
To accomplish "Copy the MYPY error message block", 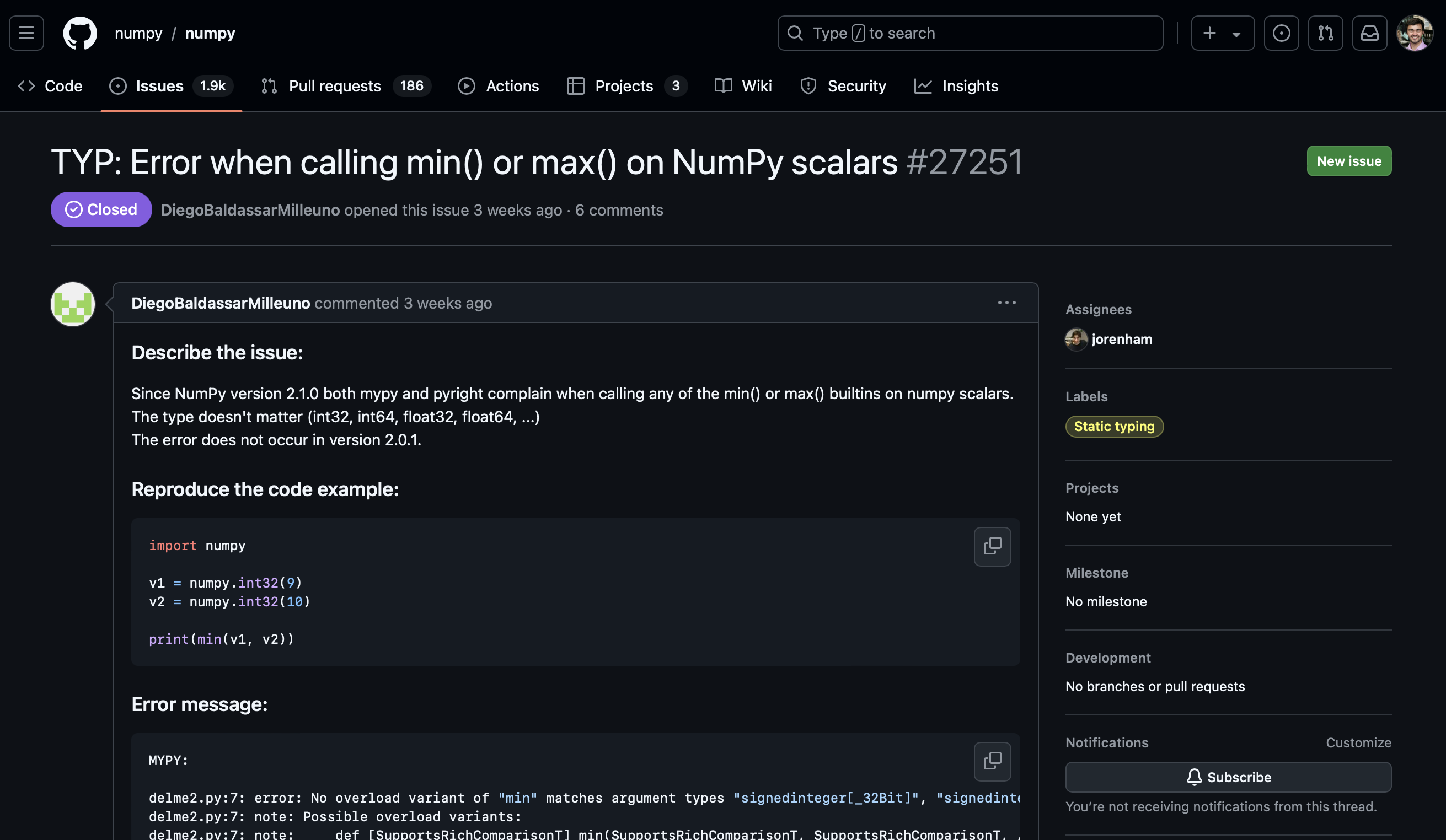I will tap(992, 761).
